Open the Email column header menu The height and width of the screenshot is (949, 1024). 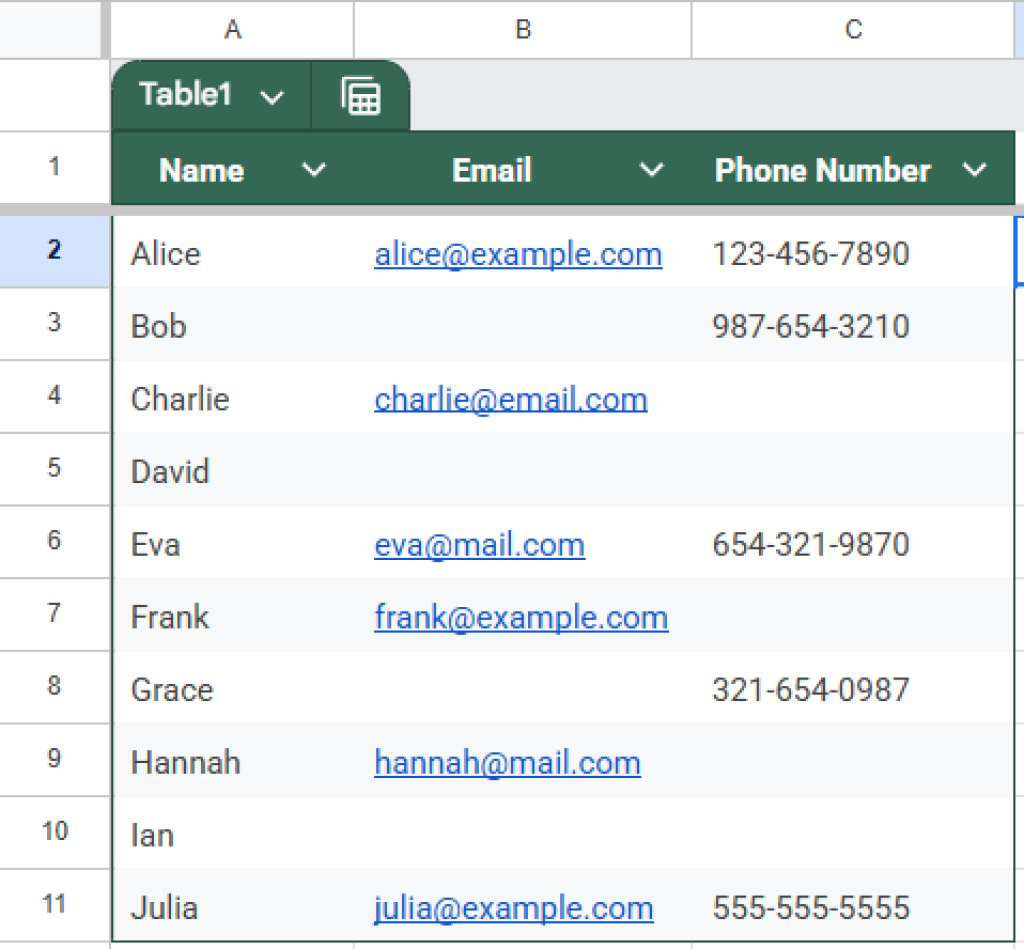click(652, 169)
